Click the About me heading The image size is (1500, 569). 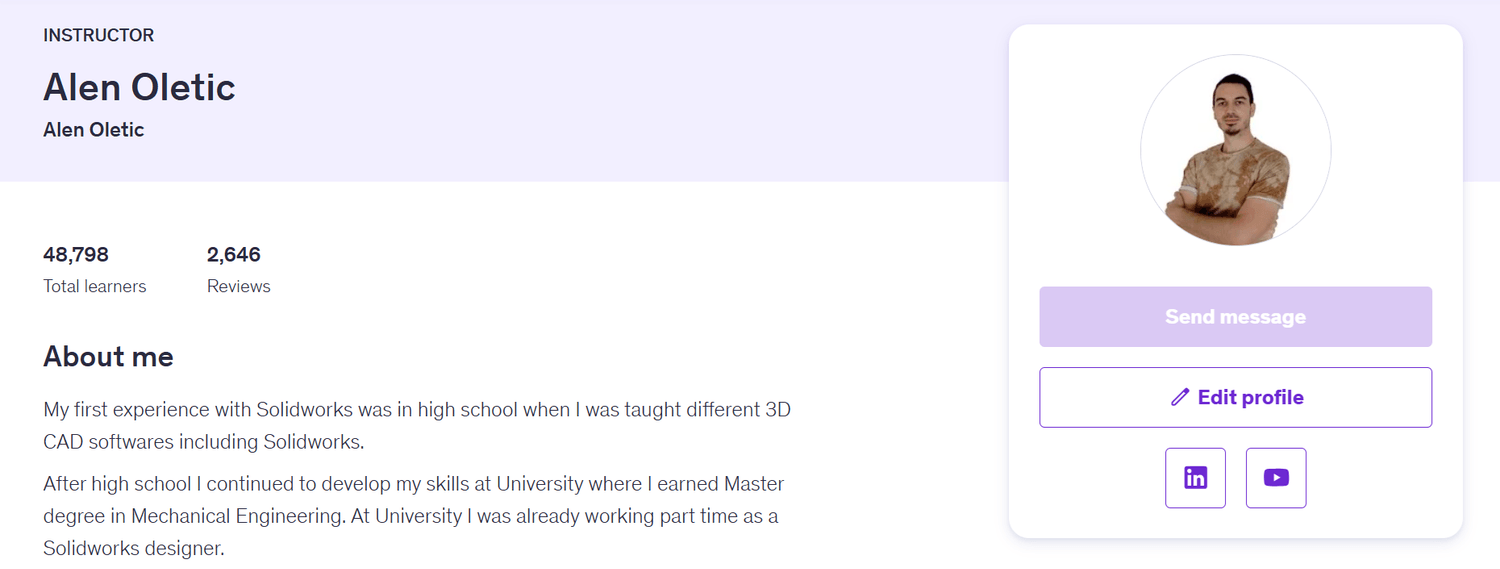(108, 357)
